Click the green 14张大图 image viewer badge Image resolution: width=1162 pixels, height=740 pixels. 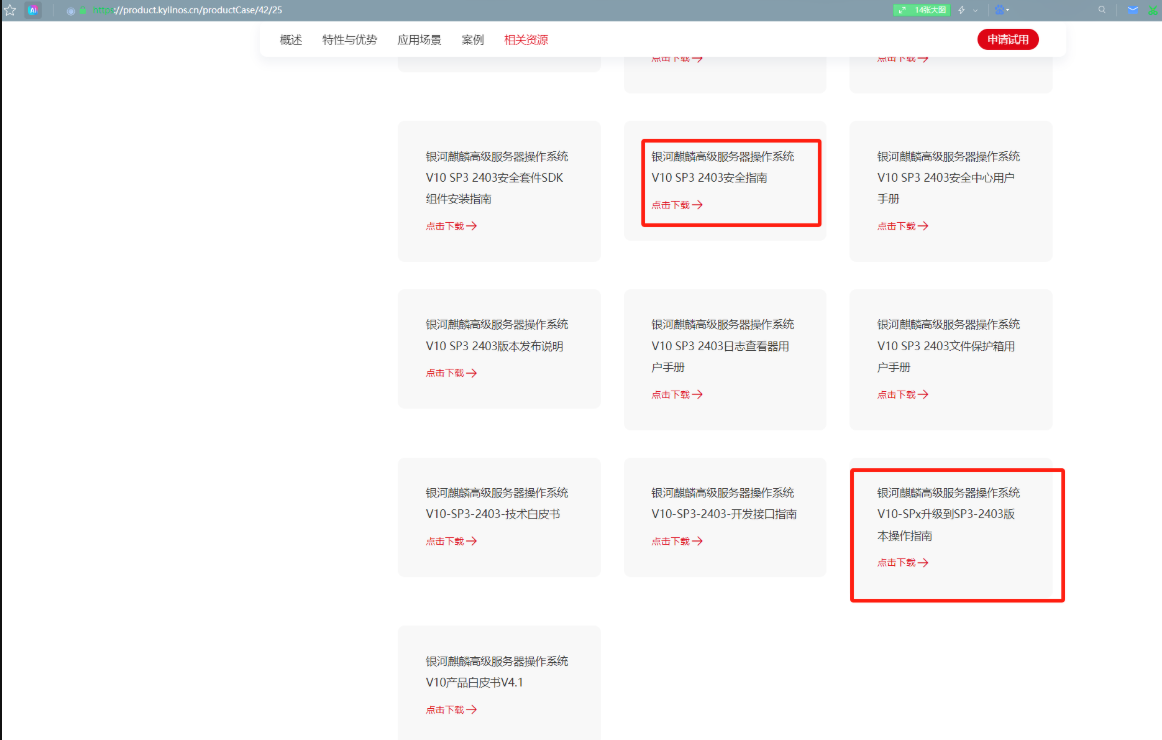(920, 10)
